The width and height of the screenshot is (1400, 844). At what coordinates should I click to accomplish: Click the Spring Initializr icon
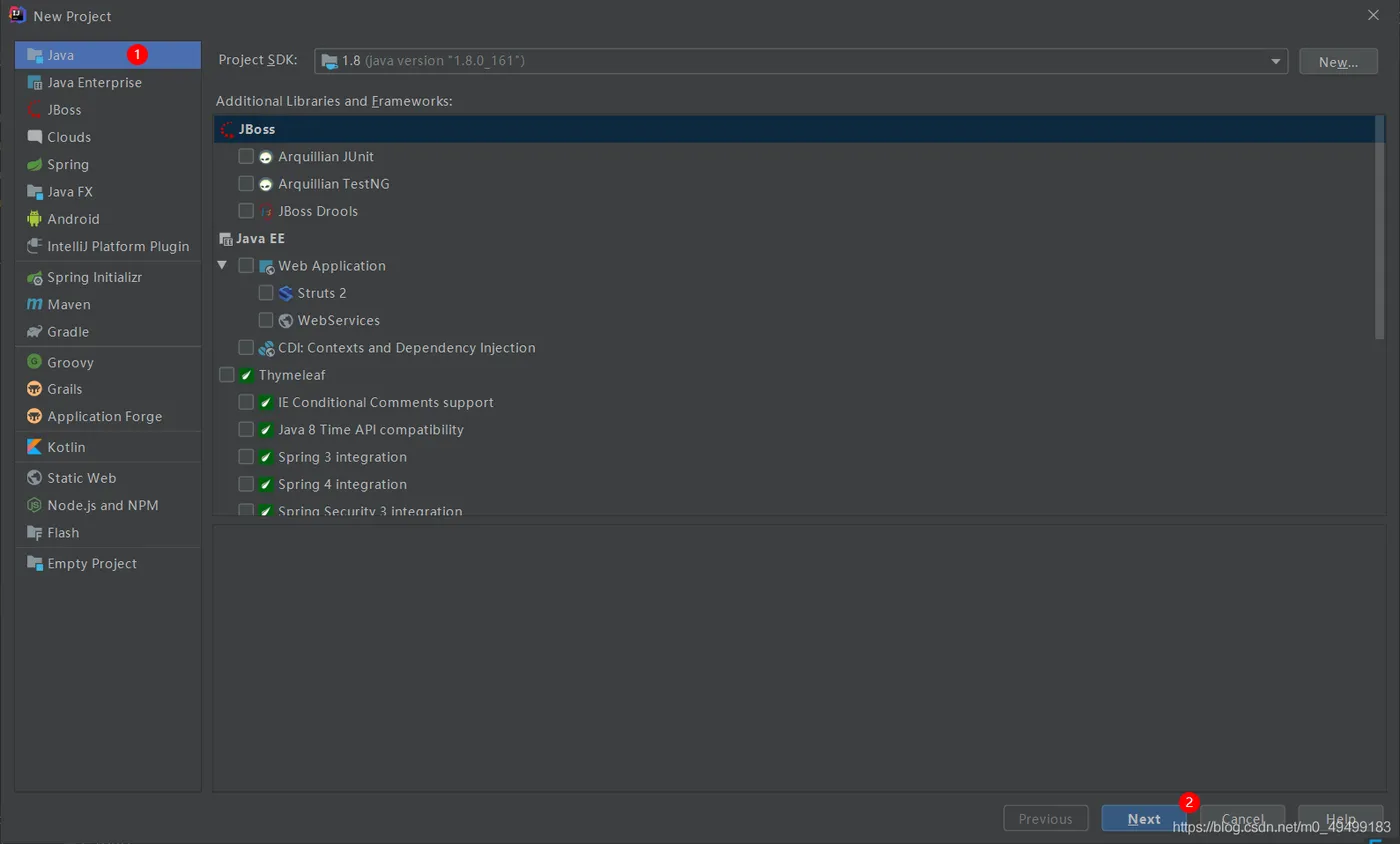(35, 277)
